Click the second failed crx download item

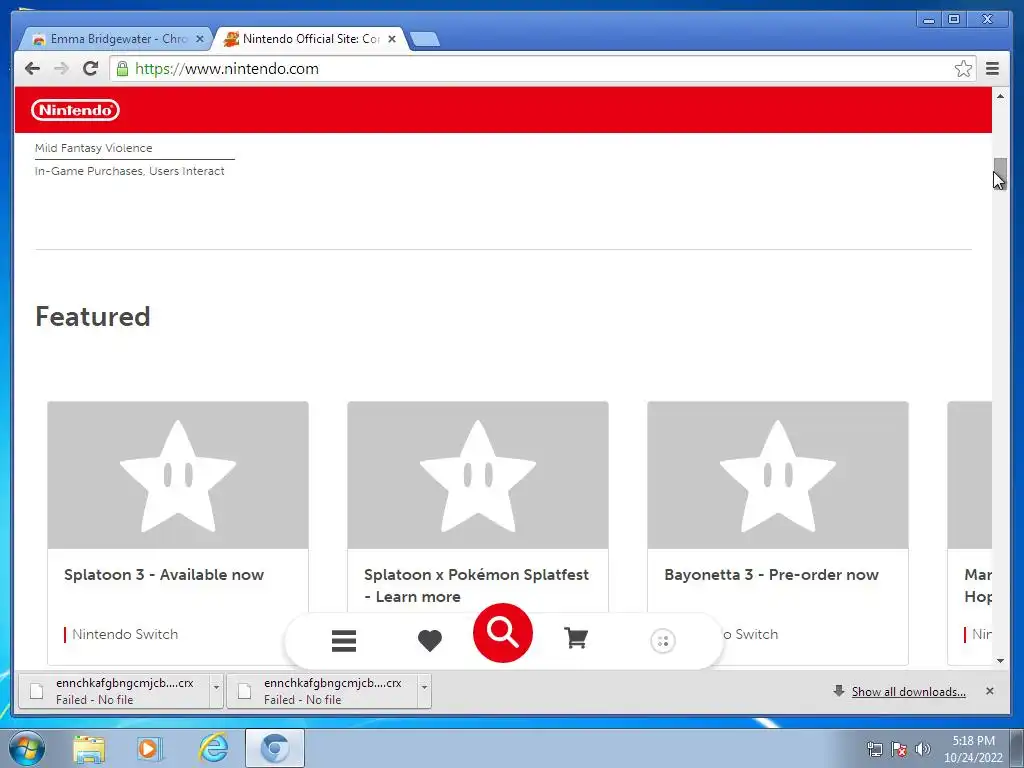[322, 691]
